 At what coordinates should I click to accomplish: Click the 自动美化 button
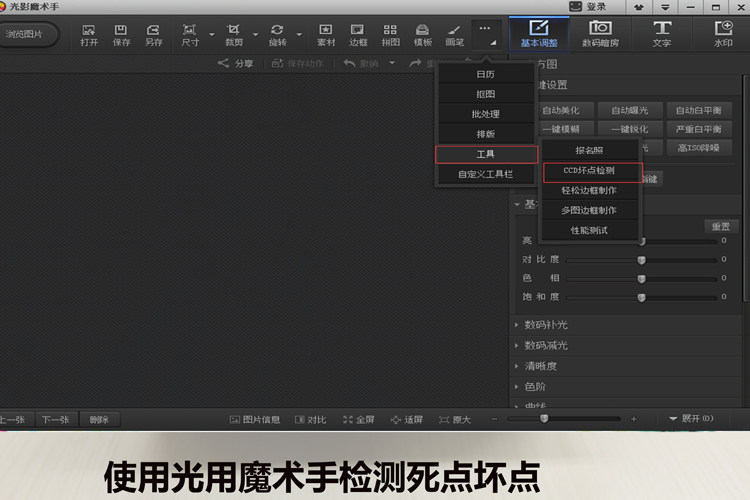(x=564, y=111)
